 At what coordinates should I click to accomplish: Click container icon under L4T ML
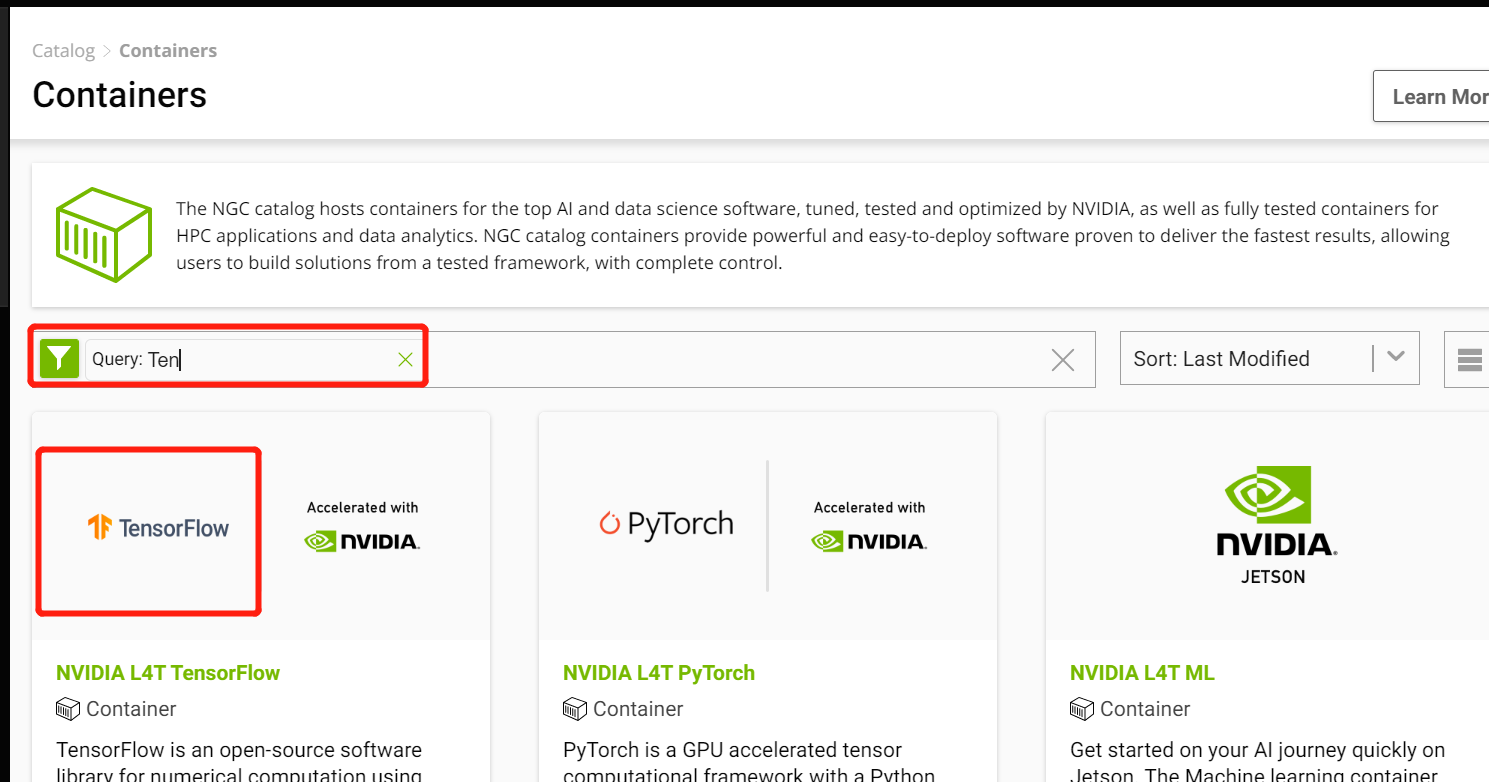tap(1081, 709)
